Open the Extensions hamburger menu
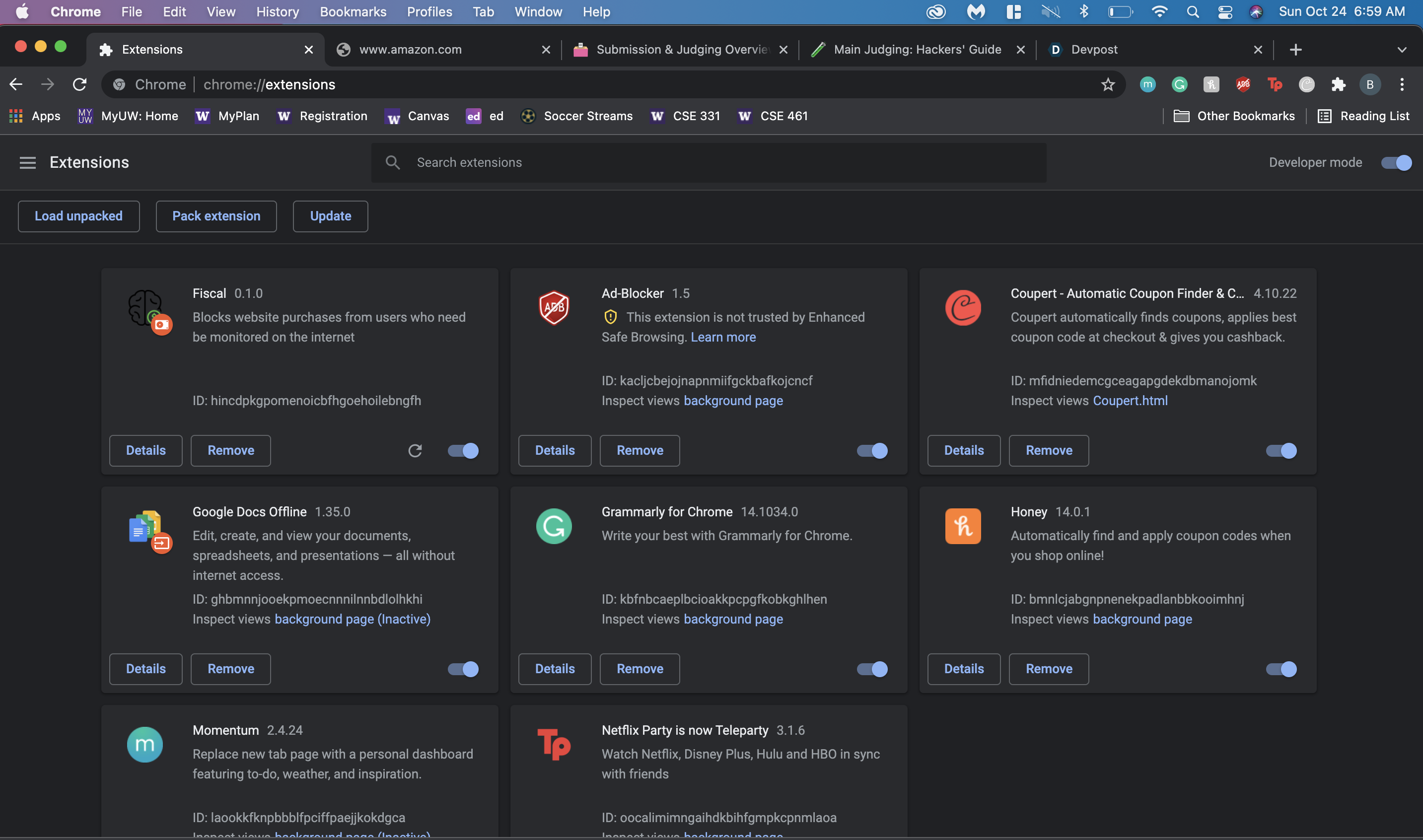1423x840 pixels. 27,163
